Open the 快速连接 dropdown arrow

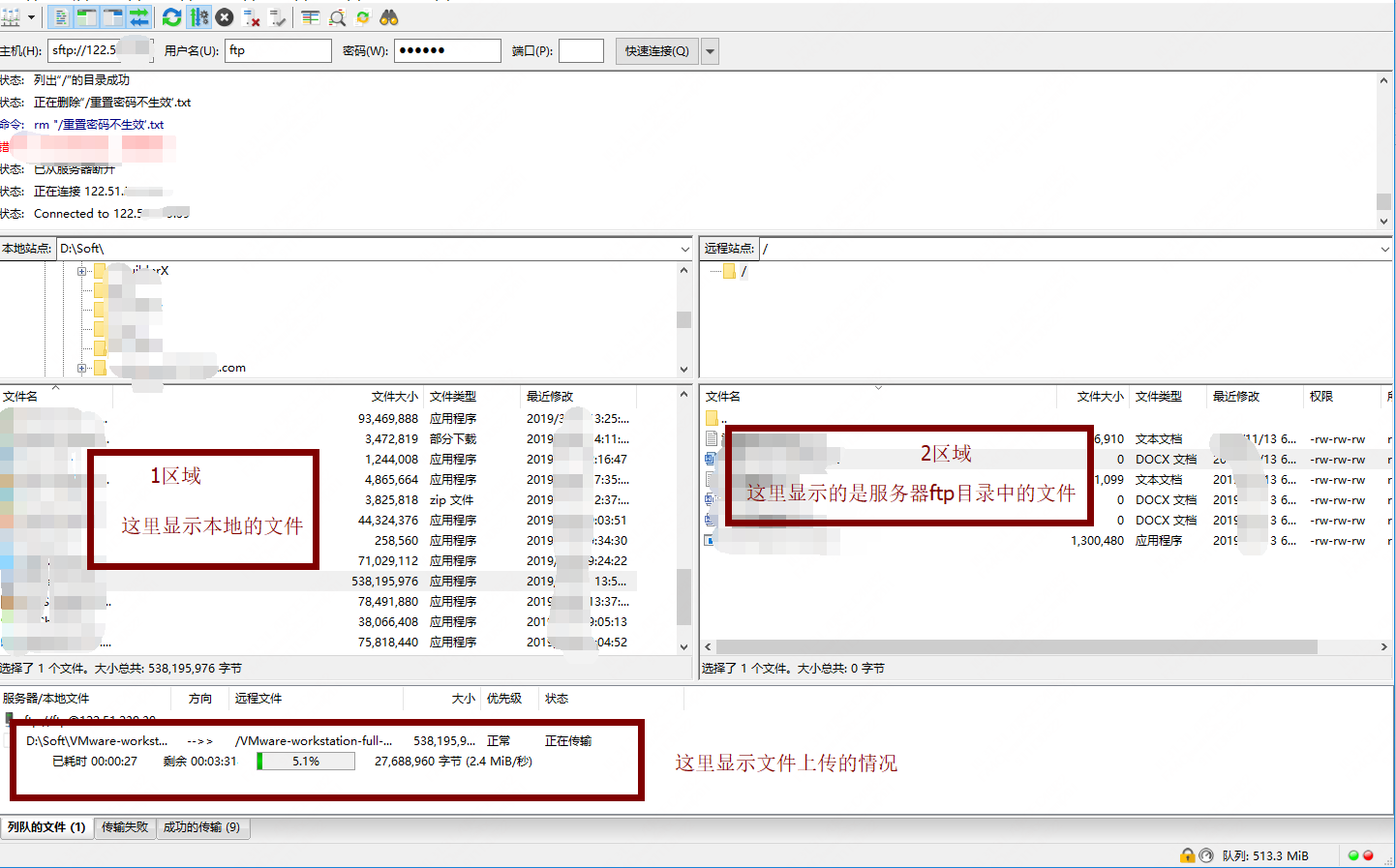pos(710,50)
